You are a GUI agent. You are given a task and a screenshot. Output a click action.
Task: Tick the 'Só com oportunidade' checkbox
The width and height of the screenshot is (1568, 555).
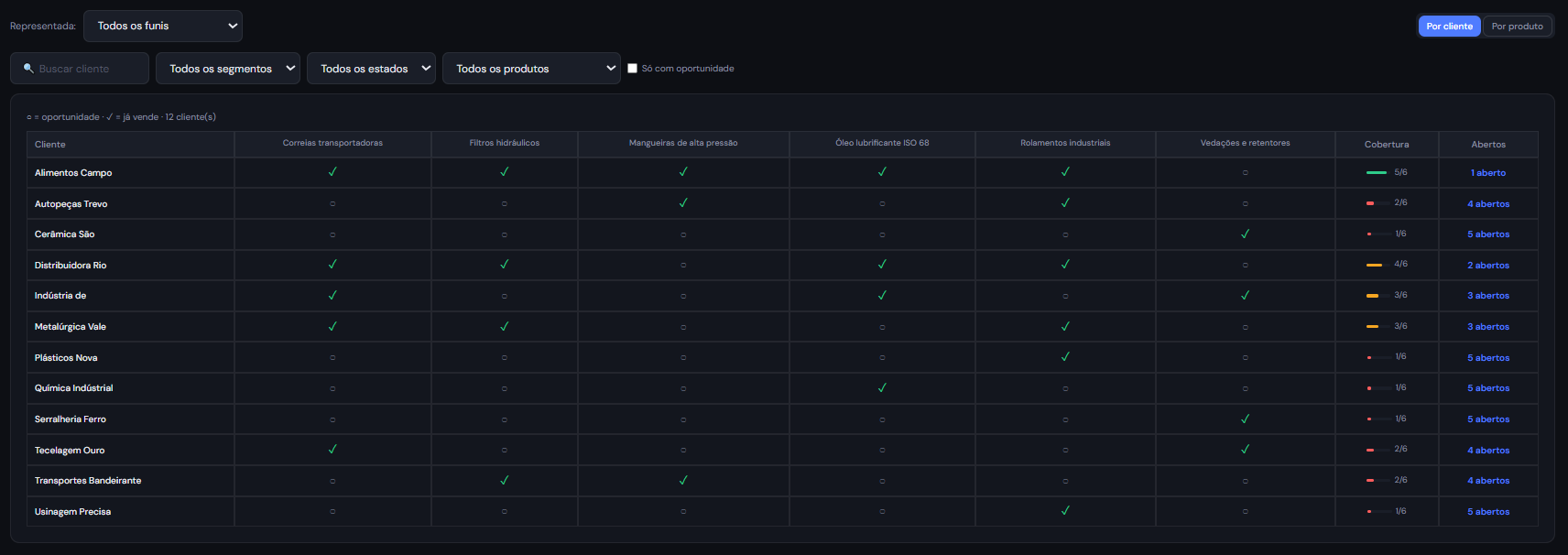pyautogui.click(x=632, y=69)
